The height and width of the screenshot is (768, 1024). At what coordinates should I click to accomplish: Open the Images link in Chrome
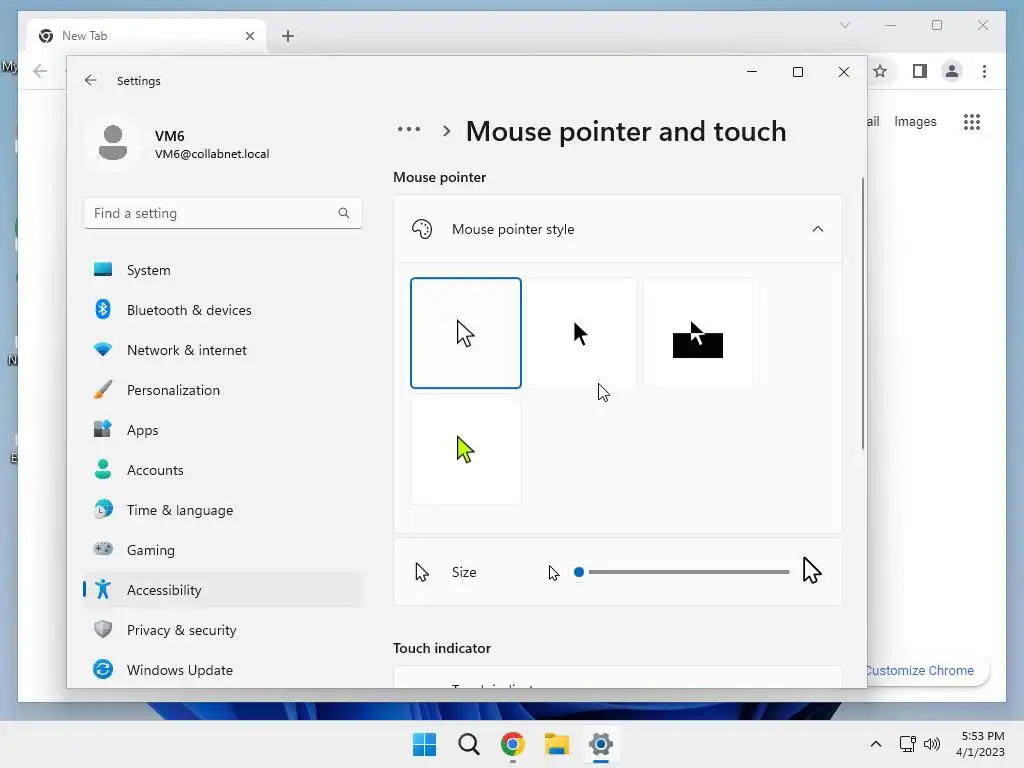915,121
